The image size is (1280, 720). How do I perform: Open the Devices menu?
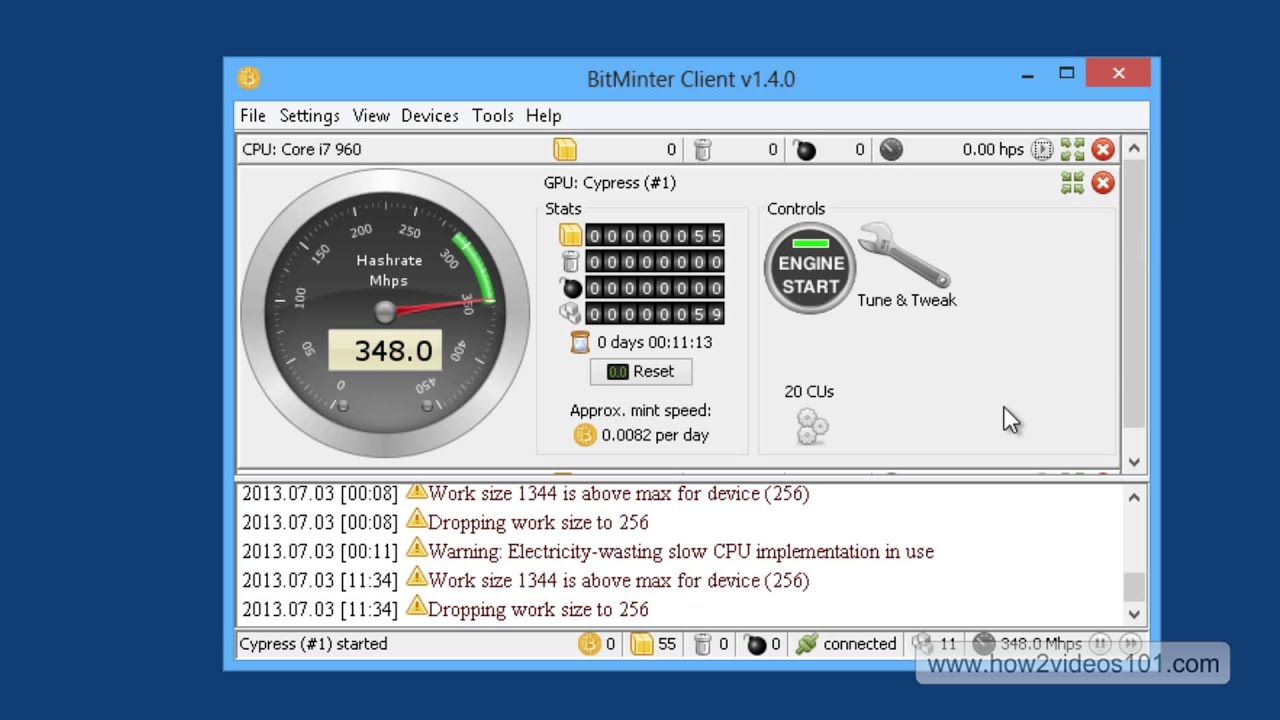tap(430, 116)
